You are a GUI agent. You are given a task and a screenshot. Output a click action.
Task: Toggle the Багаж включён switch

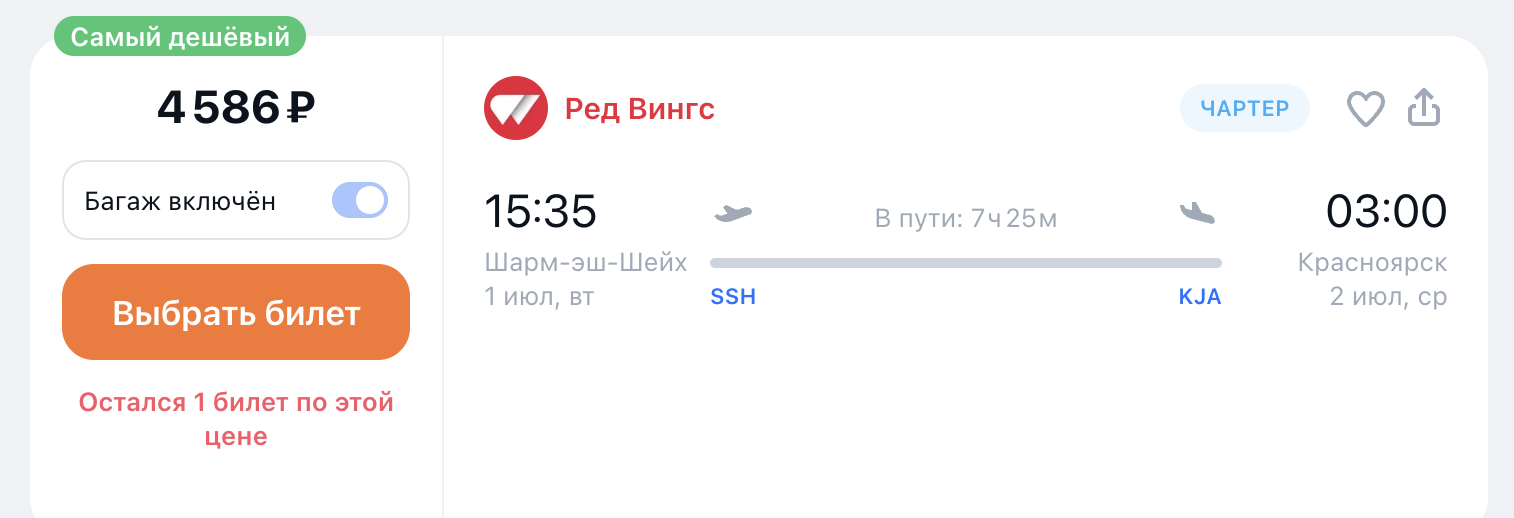(360, 201)
